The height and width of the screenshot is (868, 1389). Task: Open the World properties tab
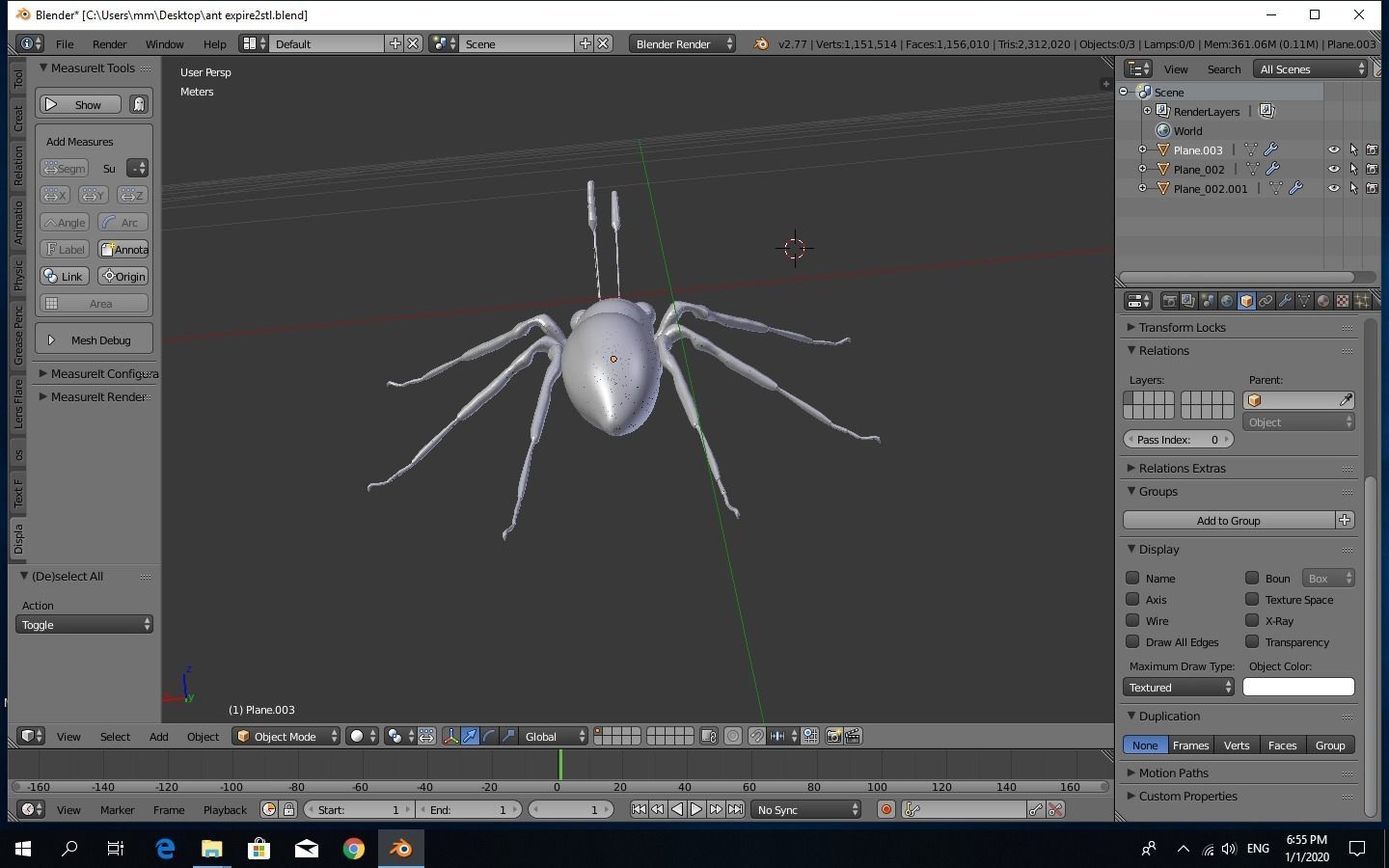click(1227, 301)
